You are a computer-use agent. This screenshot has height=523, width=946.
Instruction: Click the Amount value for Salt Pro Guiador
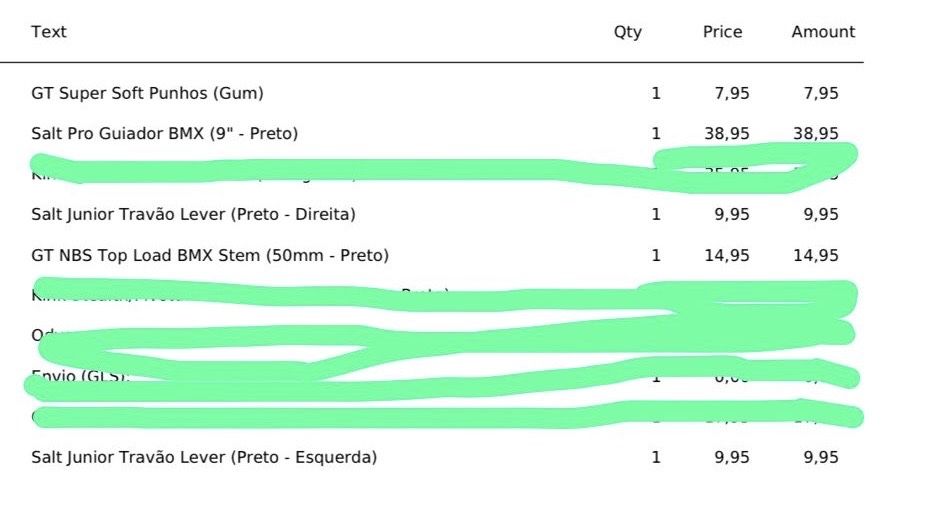click(x=816, y=133)
